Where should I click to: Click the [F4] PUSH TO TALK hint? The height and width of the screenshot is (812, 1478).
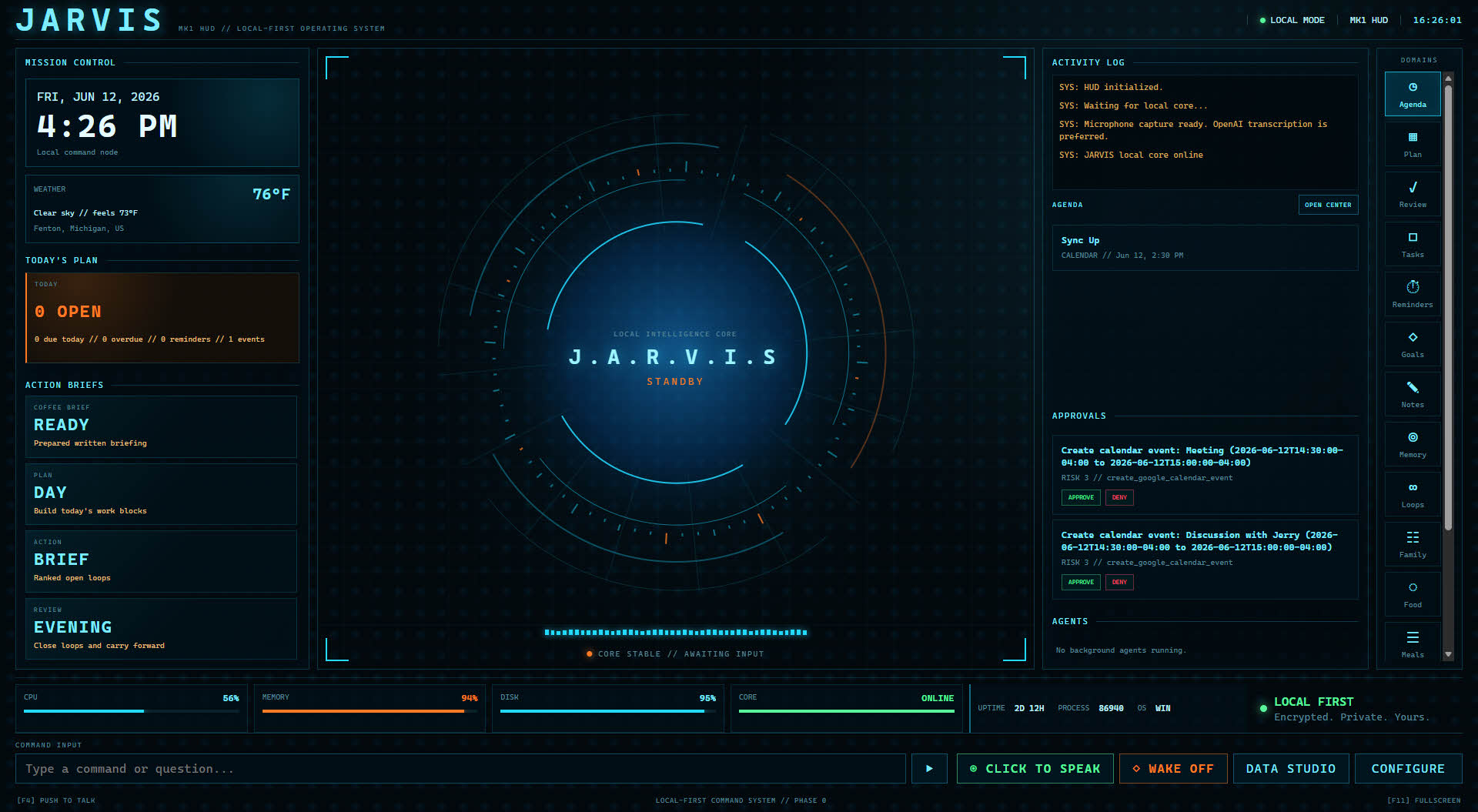pyautogui.click(x=56, y=800)
